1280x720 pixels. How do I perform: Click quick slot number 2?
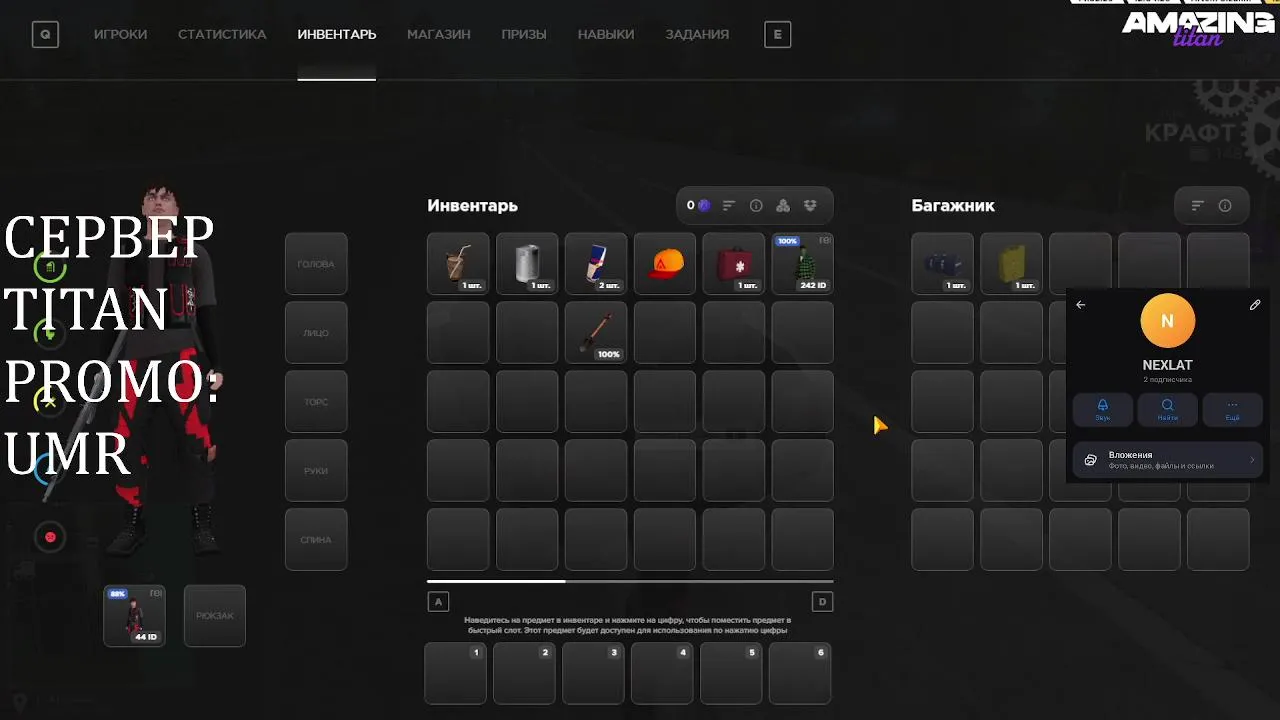click(524, 673)
